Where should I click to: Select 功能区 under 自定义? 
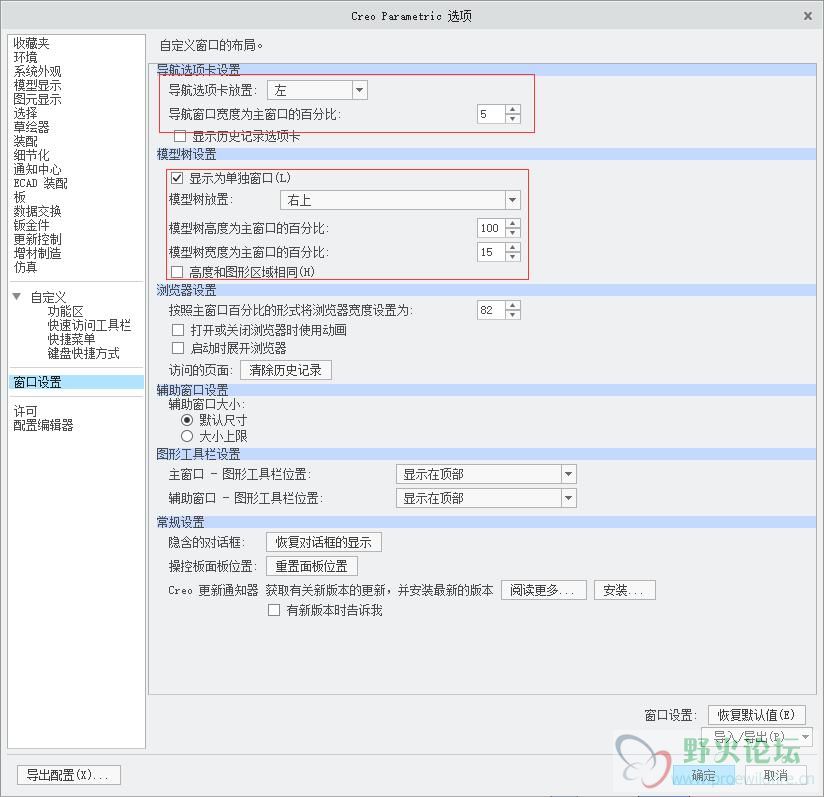tap(65, 311)
